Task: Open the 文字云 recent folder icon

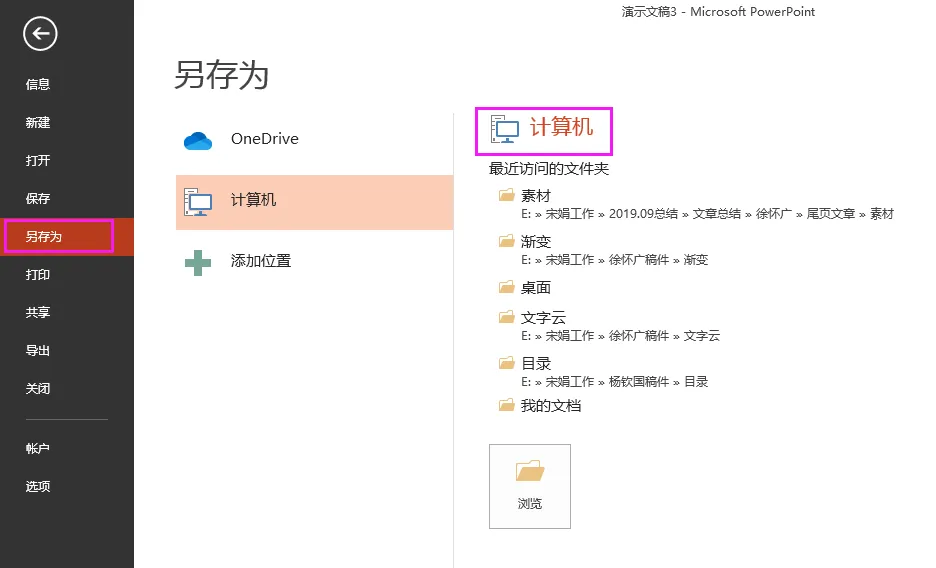Action: tap(506, 318)
